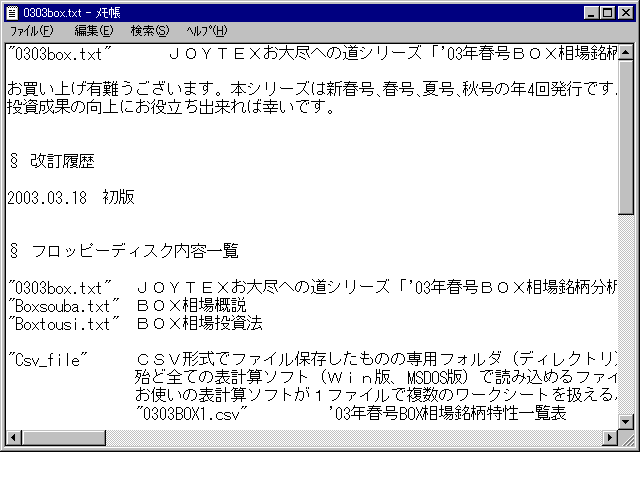Minimize the メモ帳 window
The height and width of the screenshot is (480, 640).
point(591,13)
